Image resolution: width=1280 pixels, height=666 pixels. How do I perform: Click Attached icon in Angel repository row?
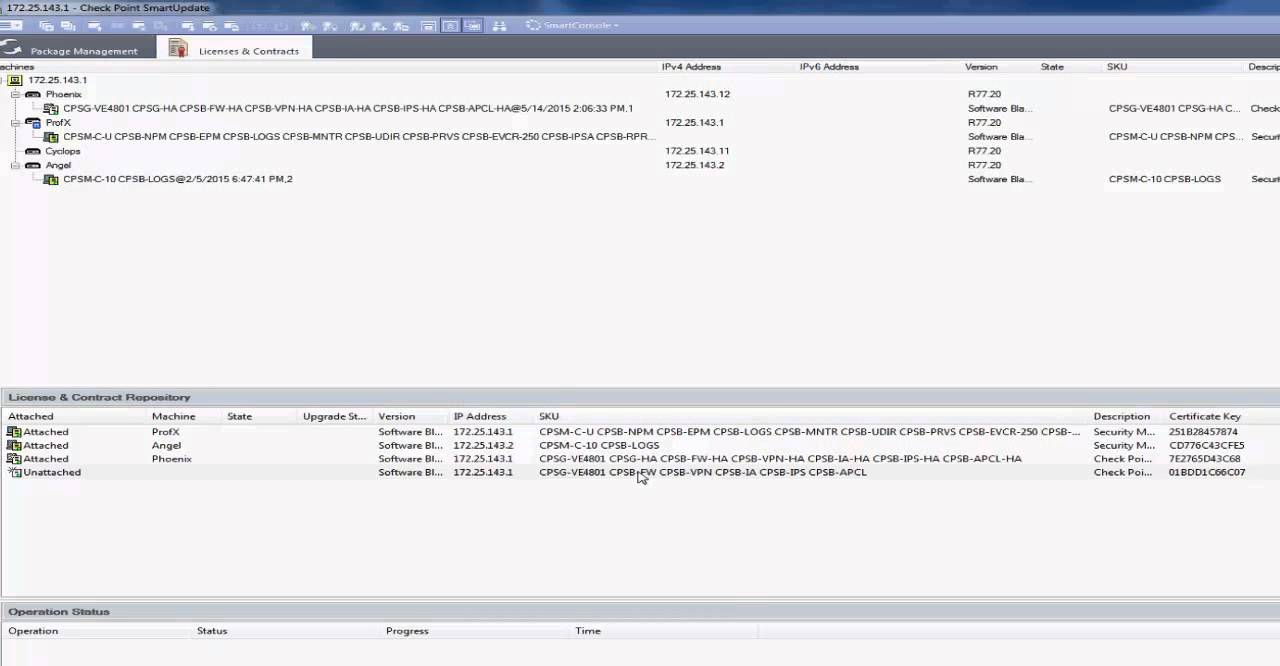click(14, 445)
